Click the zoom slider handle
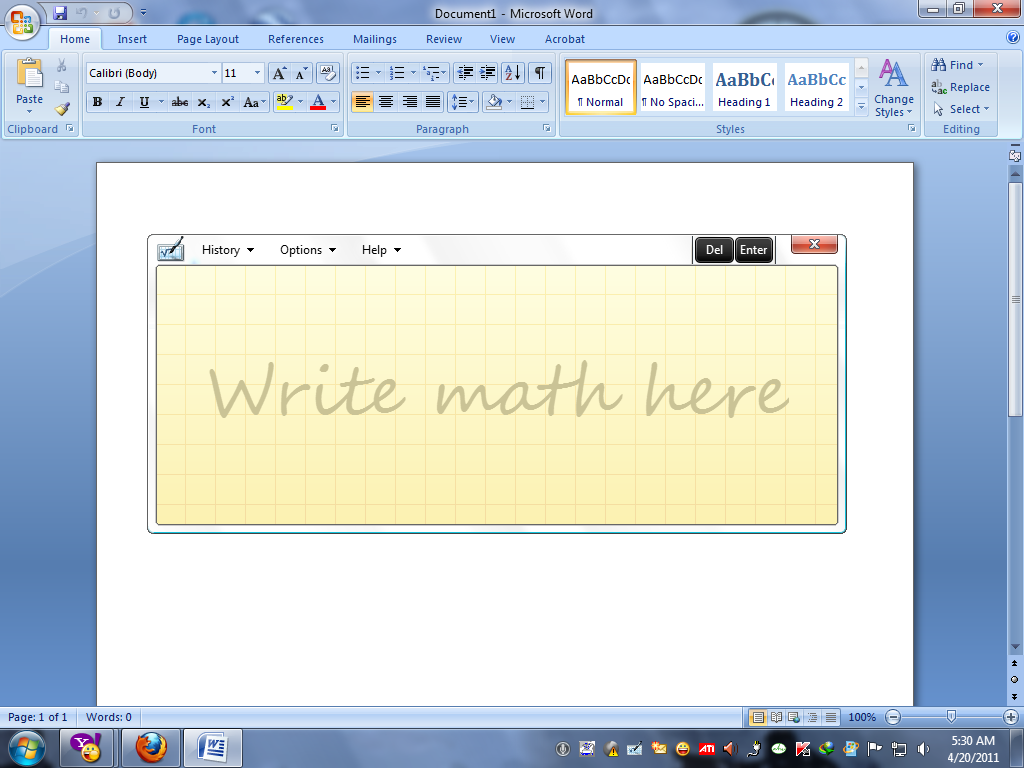Screen dimensions: 1024x768 click(x=952, y=717)
